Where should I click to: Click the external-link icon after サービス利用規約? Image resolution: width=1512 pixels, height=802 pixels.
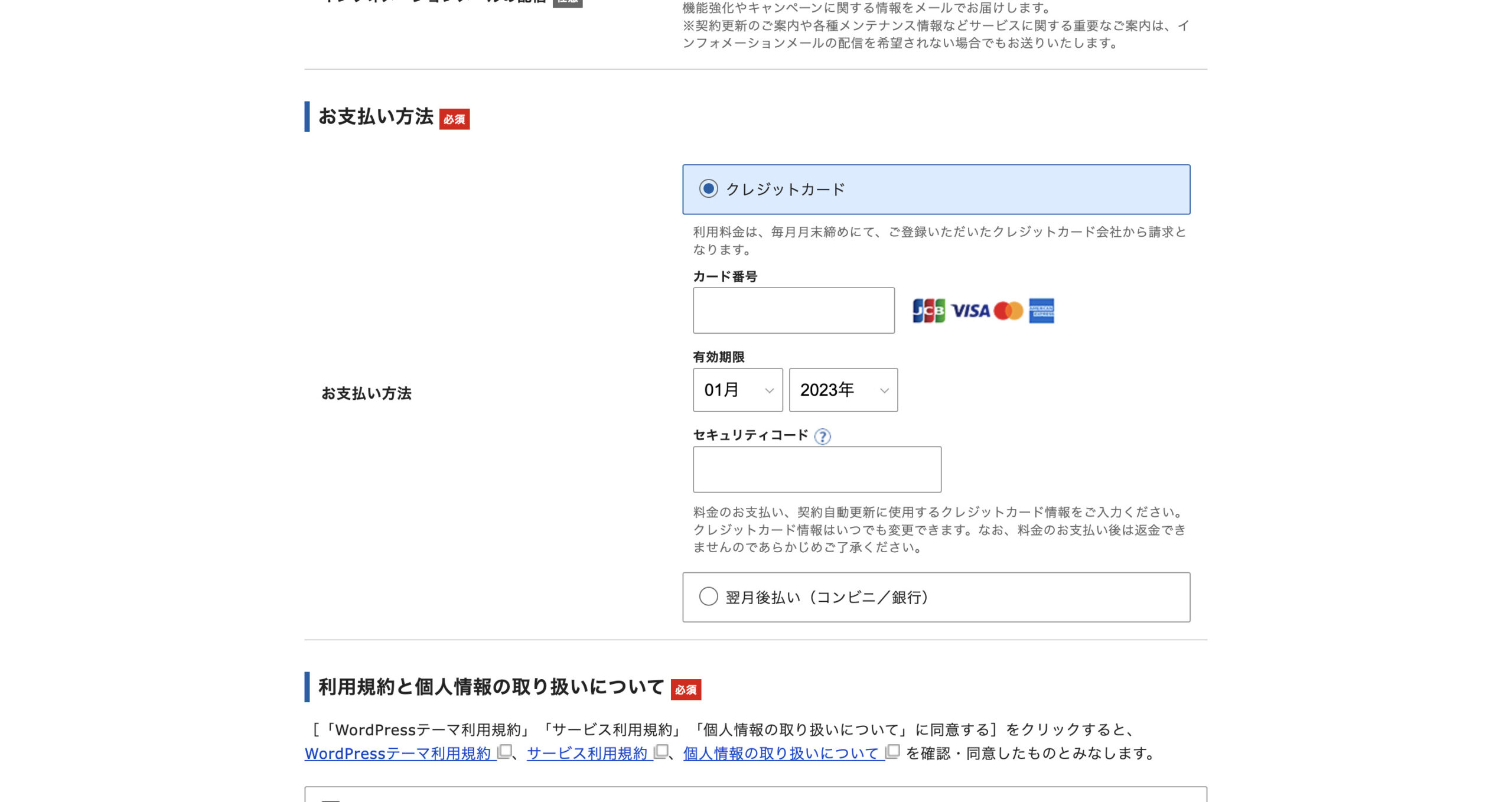click(661, 752)
